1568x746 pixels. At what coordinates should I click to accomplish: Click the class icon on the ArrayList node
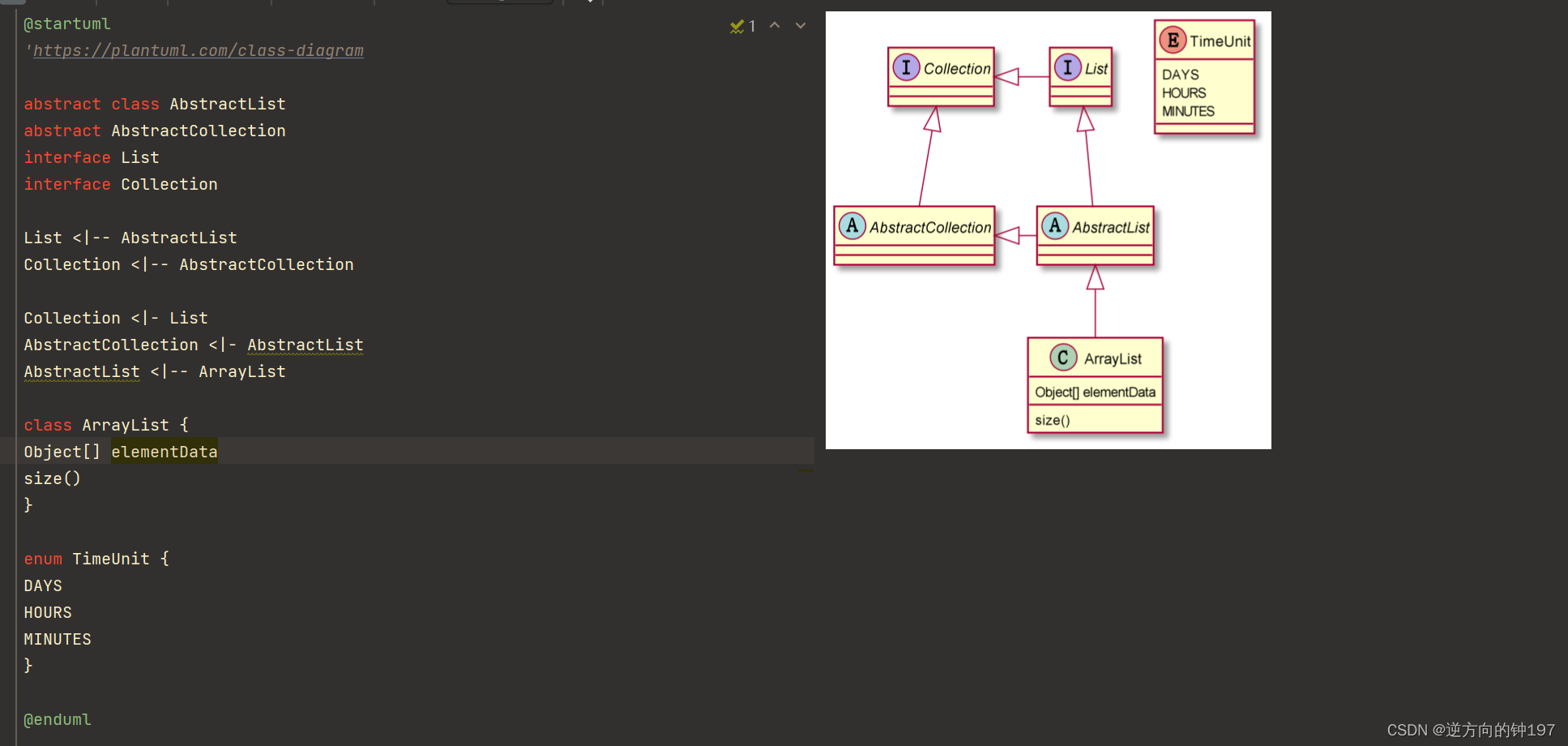pos(1063,357)
